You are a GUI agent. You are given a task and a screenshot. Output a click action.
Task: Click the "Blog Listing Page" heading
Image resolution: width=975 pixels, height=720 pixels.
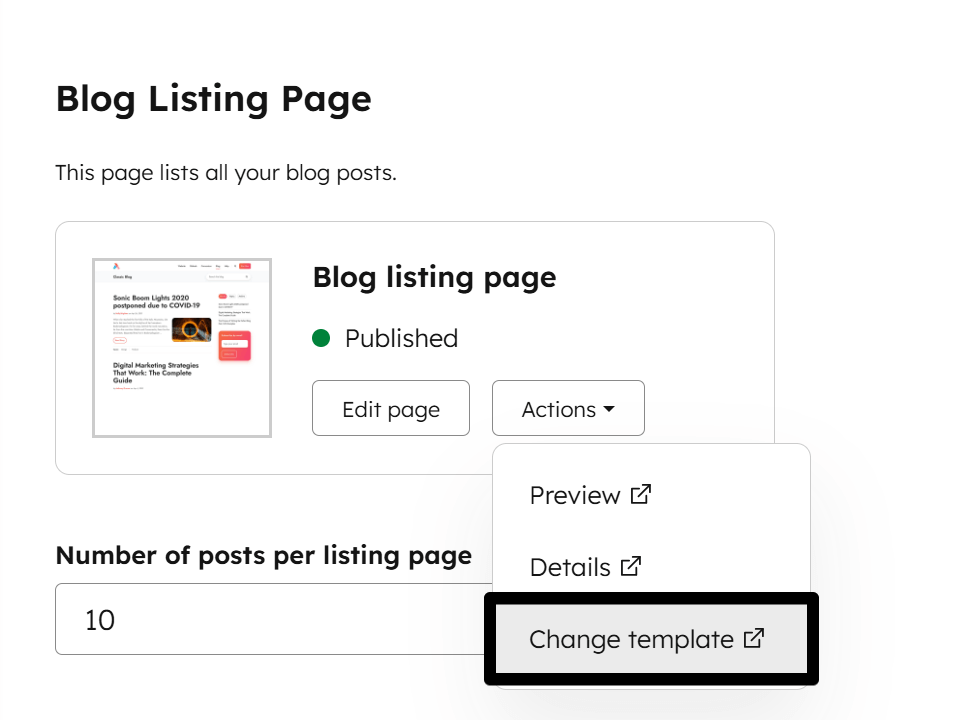[213, 99]
